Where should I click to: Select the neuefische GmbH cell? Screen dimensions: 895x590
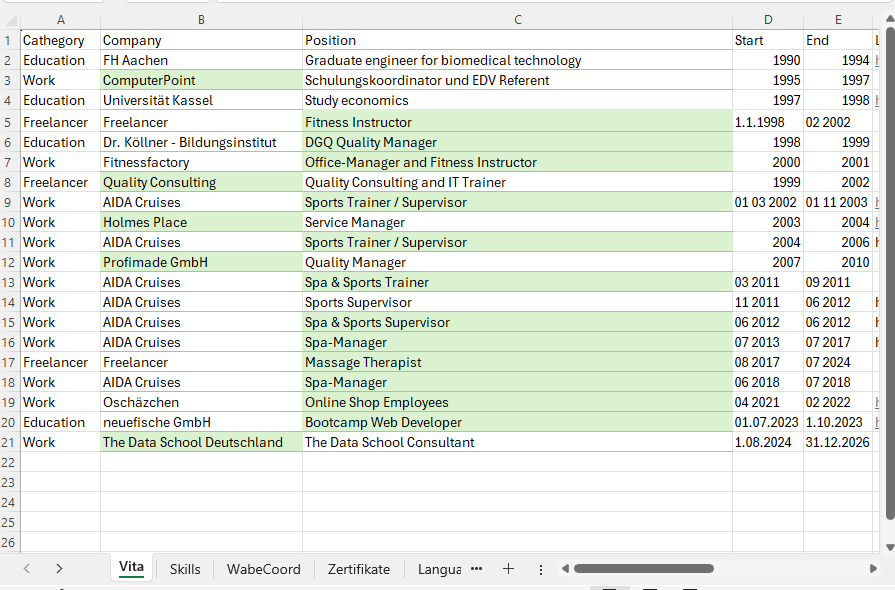(201, 422)
